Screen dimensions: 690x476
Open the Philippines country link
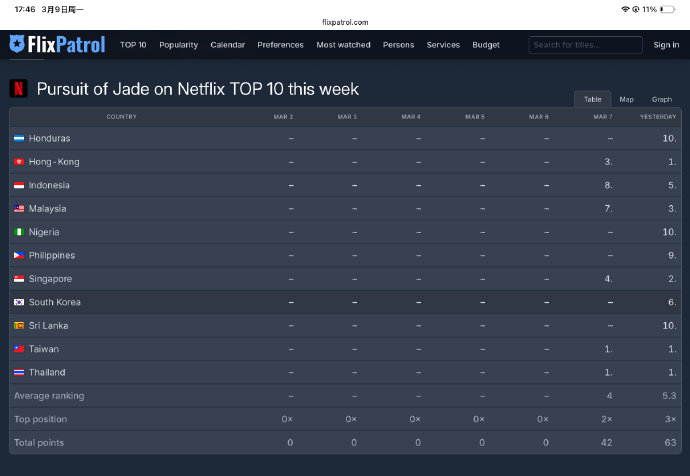point(52,255)
